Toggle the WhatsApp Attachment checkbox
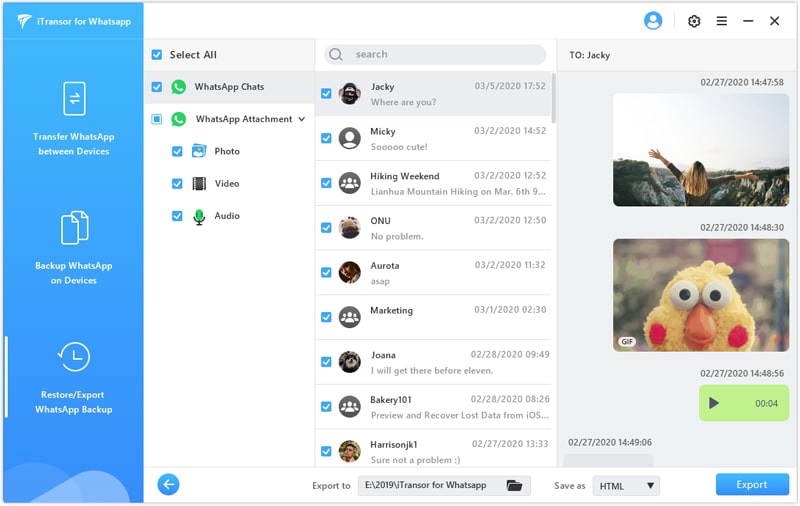 click(157, 119)
